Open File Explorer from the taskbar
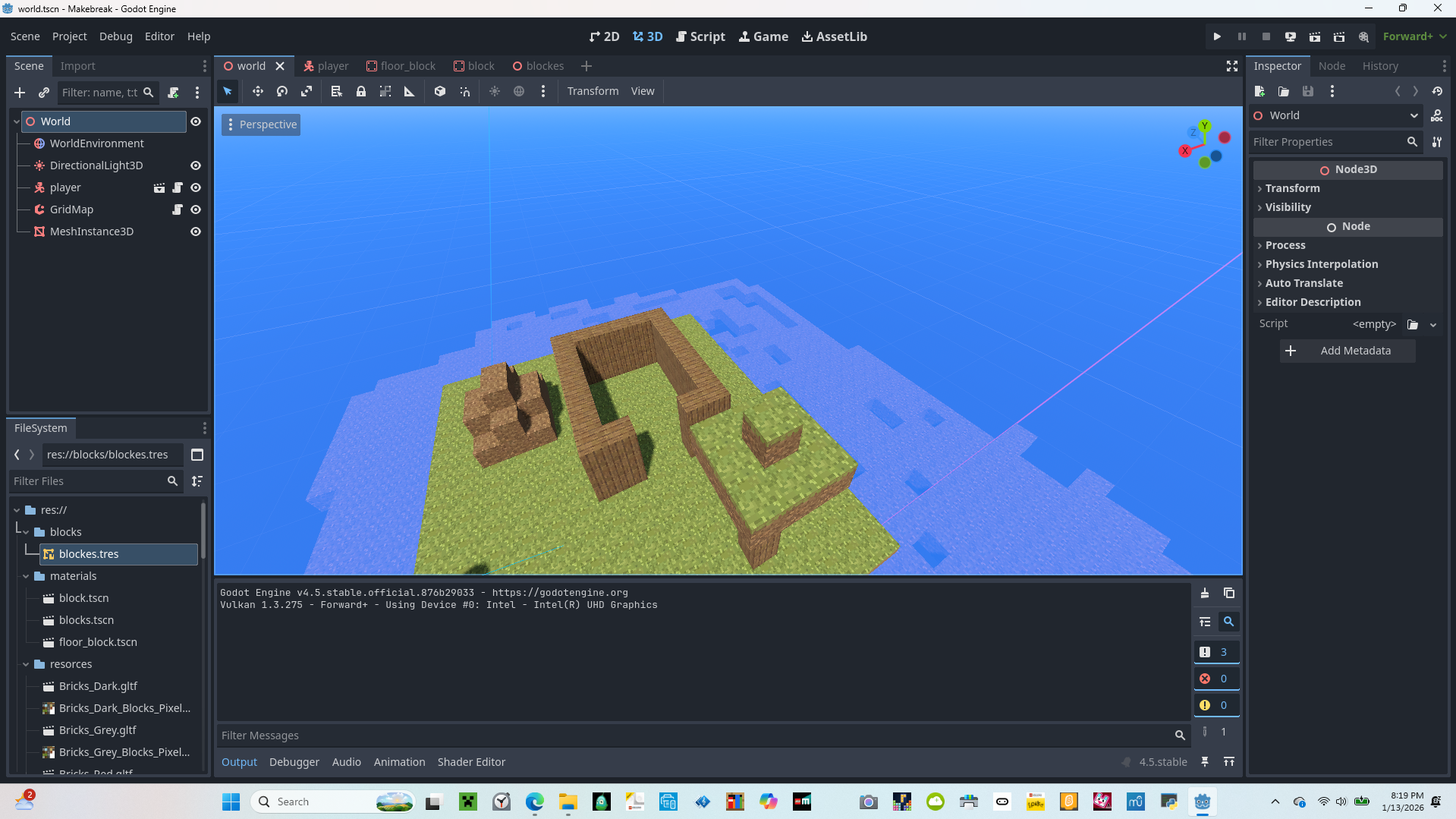Viewport: 1456px width, 819px height. [x=568, y=802]
